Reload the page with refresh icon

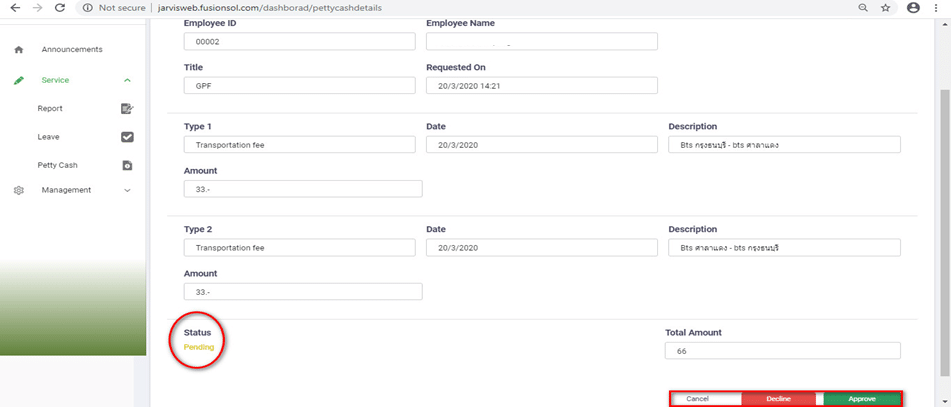click(x=60, y=7)
